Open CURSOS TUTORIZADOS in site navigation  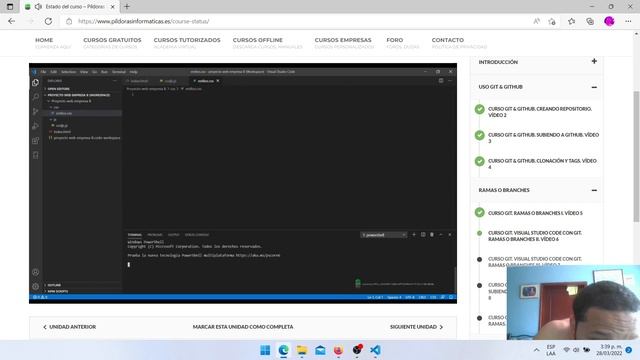(187, 40)
